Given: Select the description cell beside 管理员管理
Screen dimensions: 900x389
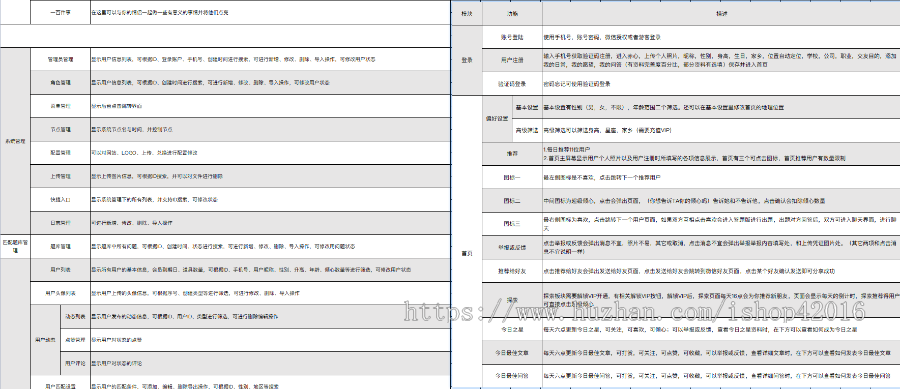Looking at the screenshot, I should pyautogui.click(x=270, y=59).
